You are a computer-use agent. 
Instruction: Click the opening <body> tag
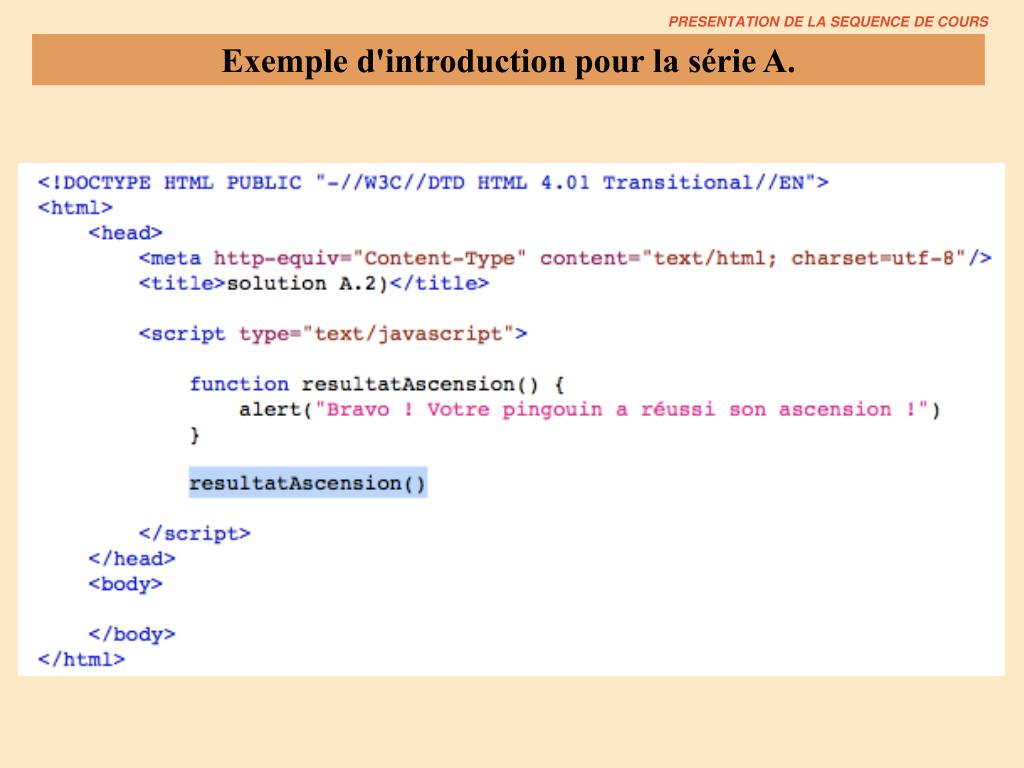tap(125, 584)
